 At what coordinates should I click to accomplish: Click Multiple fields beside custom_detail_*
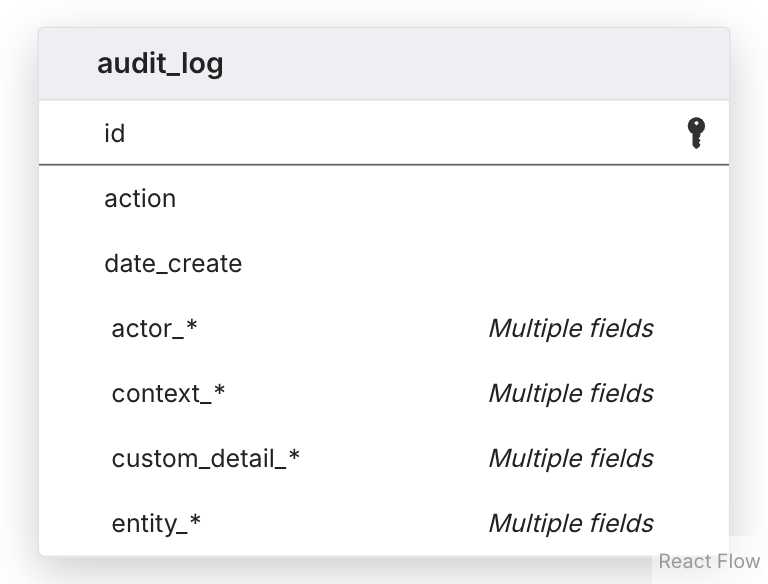coord(570,458)
